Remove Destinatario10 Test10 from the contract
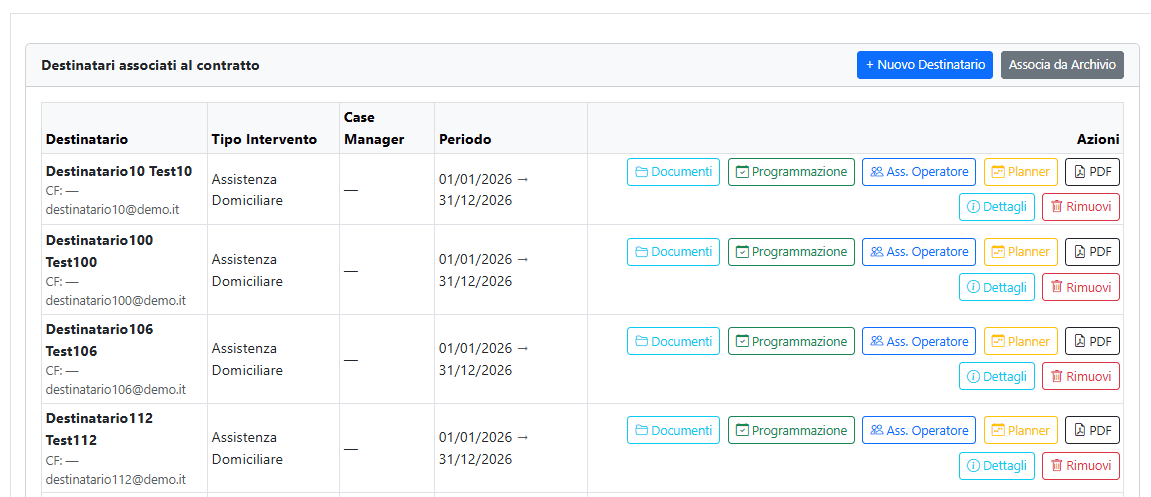 click(x=1080, y=207)
